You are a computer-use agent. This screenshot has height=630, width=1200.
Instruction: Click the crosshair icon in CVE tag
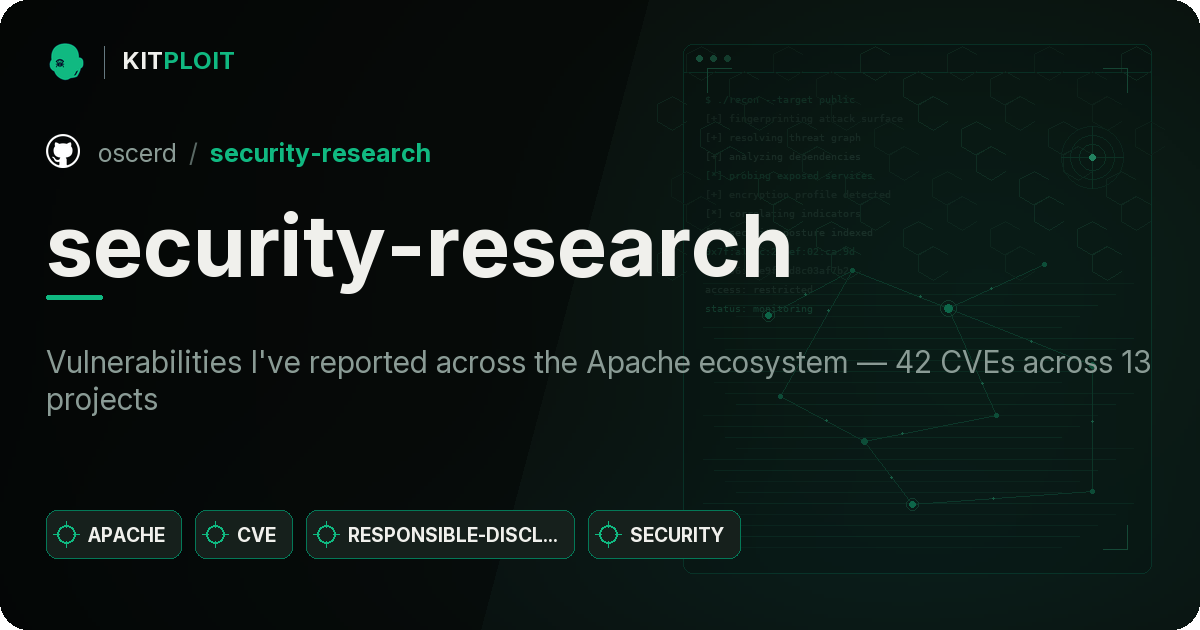(x=216, y=535)
